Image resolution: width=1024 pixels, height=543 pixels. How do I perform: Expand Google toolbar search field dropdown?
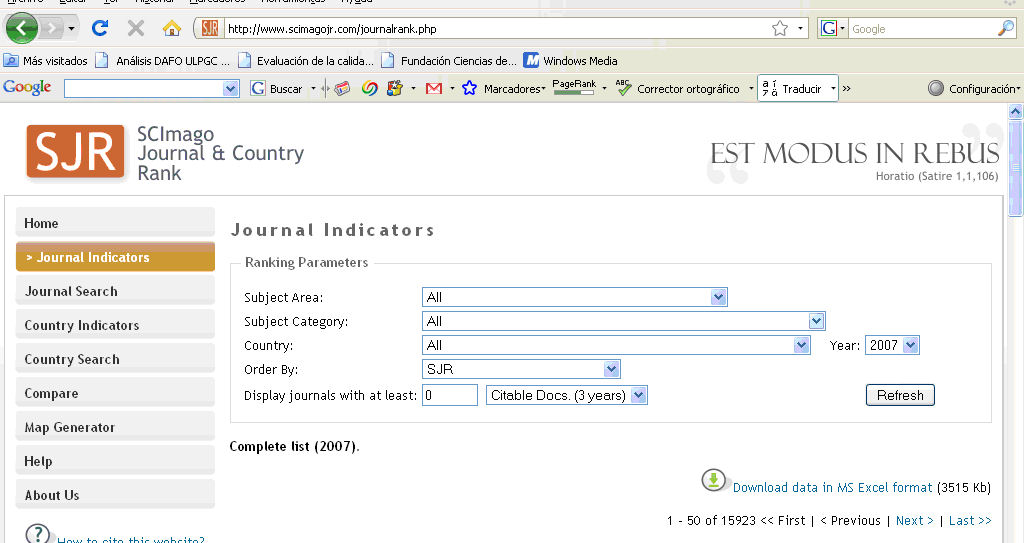231,88
